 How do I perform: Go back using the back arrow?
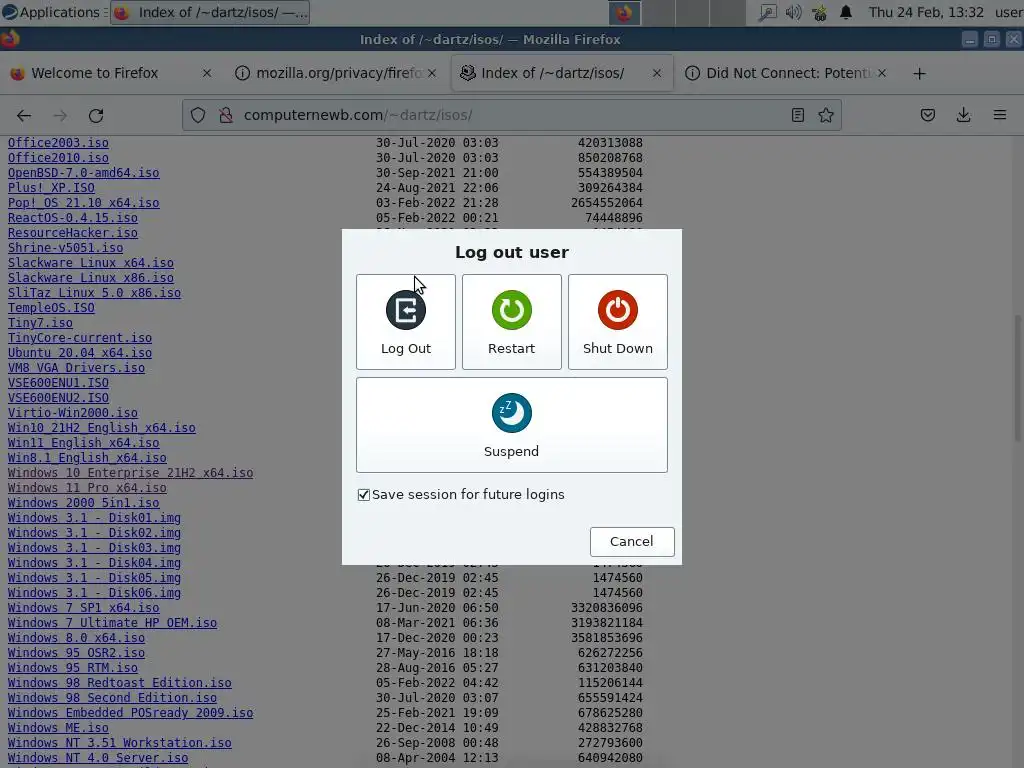pyautogui.click(x=24, y=116)
